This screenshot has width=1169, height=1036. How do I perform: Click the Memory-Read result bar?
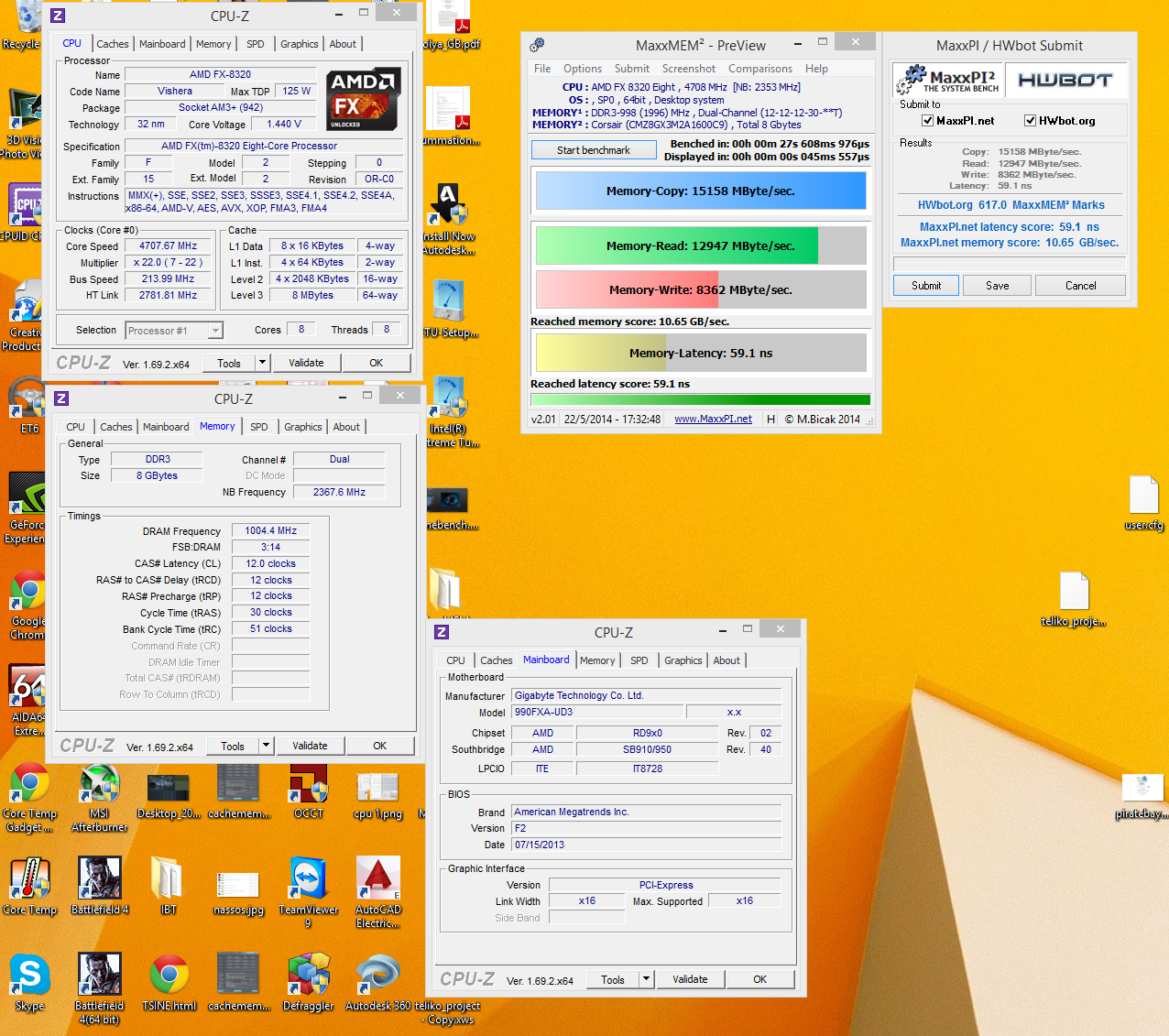pos(700,245)
